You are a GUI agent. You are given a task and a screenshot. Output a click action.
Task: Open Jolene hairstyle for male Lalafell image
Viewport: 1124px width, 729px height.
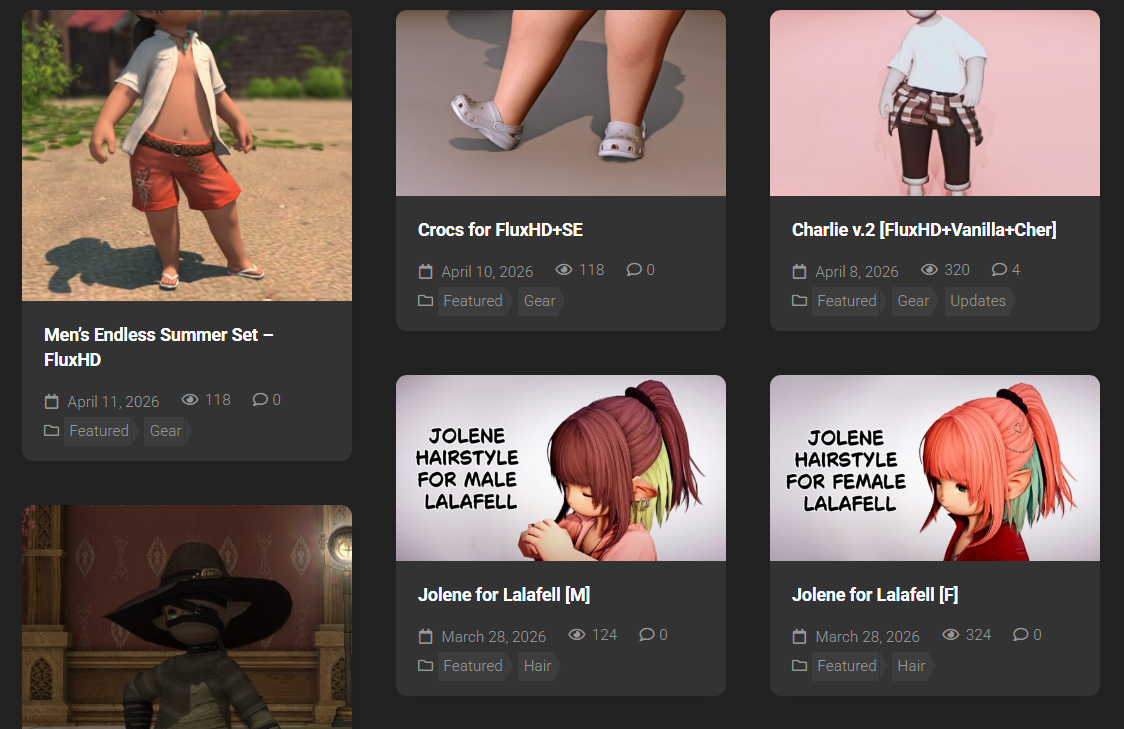click(561, 467)
